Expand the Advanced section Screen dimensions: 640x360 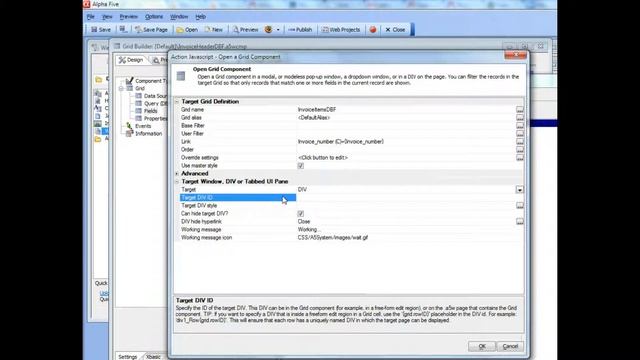pos(177,173)
